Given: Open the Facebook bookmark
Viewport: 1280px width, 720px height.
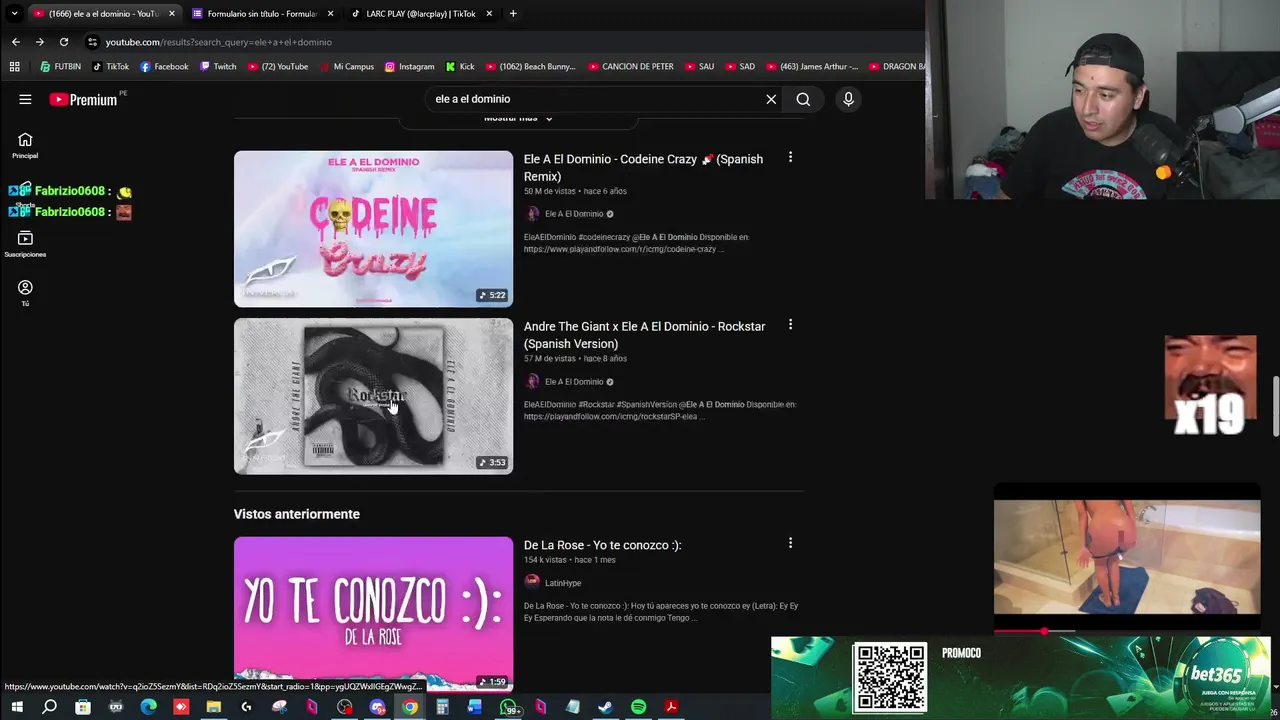Looking at the screenshot, I should tap(164, 67).
